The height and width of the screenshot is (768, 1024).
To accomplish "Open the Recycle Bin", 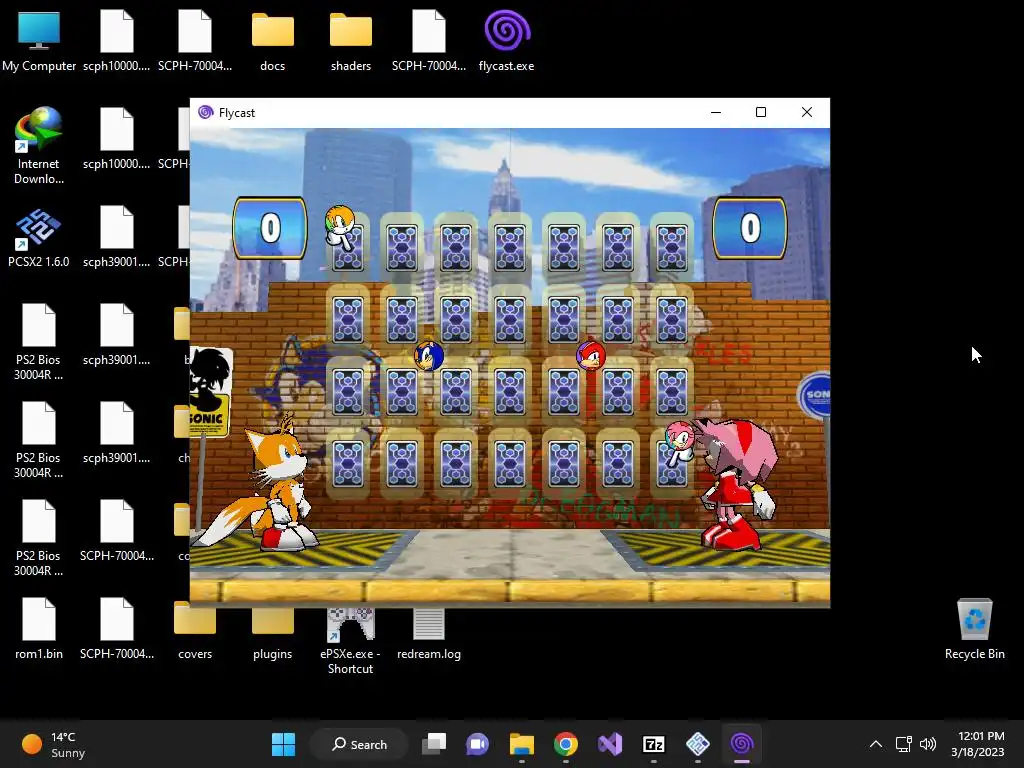I will [974, 628].
